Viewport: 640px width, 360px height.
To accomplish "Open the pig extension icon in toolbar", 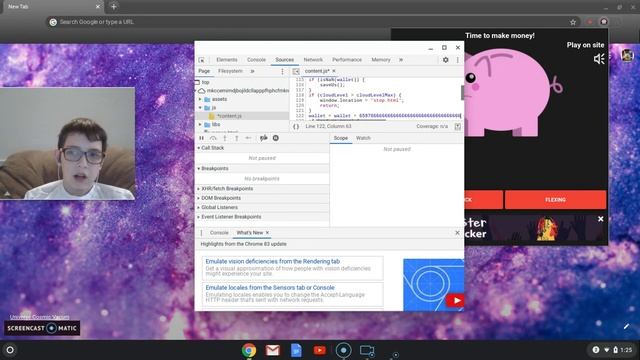I will point(604,22).
